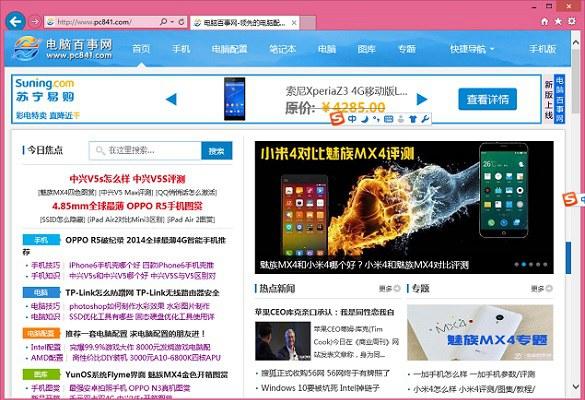The height and width of the screenshot is (400, 585).
Task: Select the fourth slideshow indicator dot
Action: point(538,265)
